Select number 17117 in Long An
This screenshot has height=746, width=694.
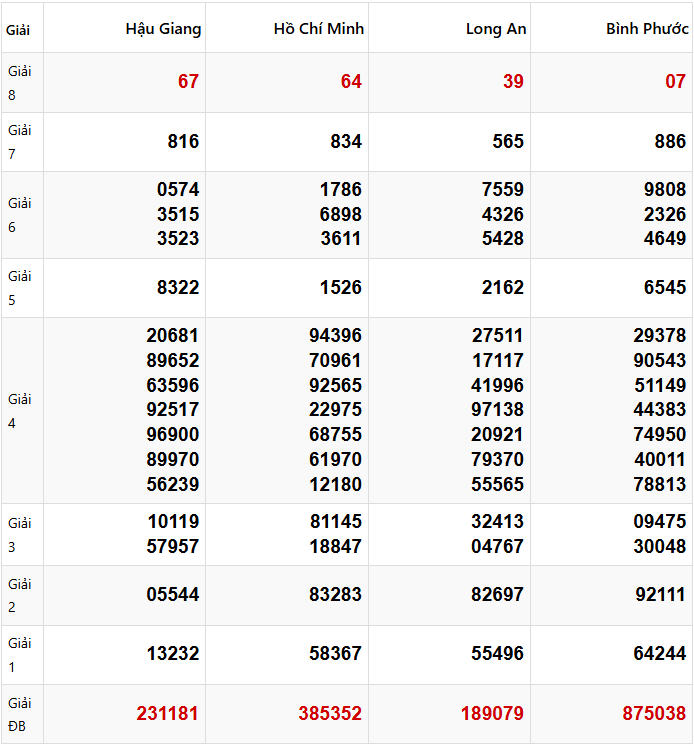498,360
